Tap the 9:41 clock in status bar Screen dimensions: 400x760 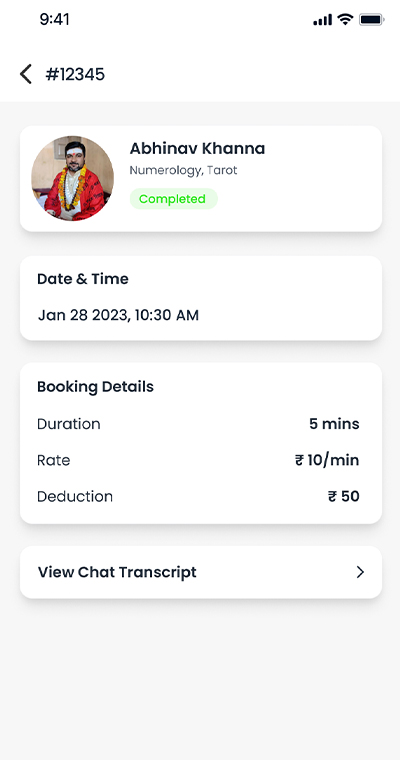click(x=55, y=19)
